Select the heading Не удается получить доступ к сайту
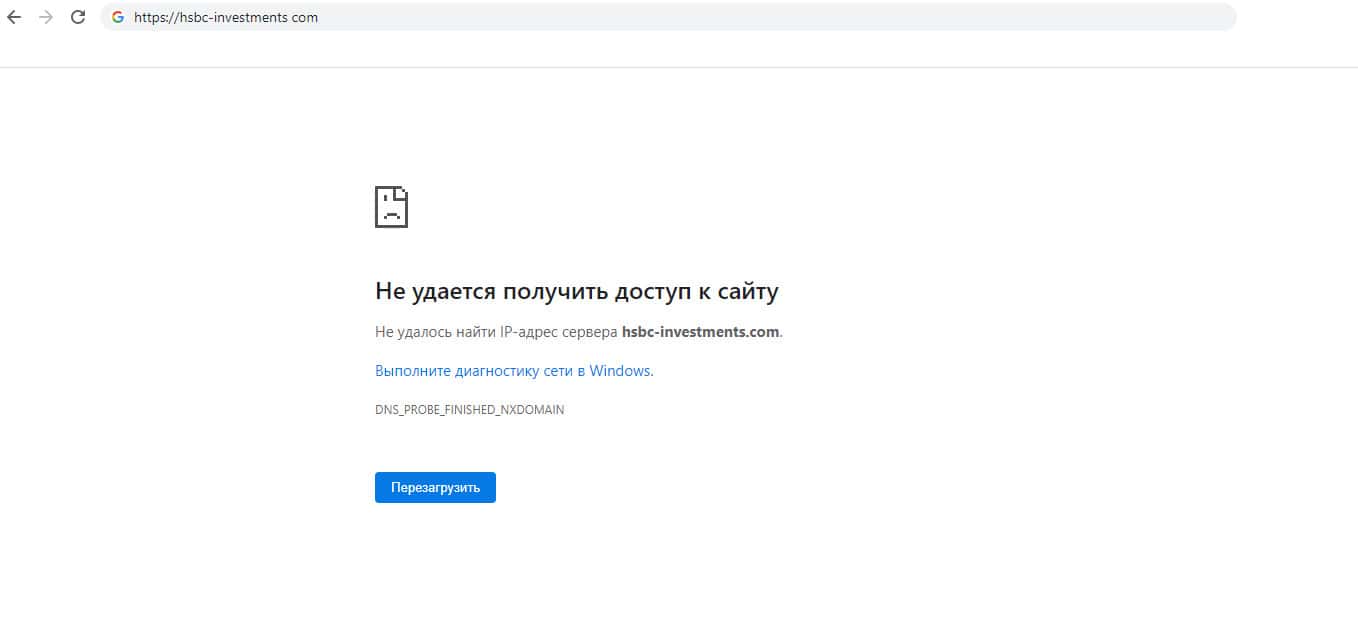1358x637 pixels. 577,291
